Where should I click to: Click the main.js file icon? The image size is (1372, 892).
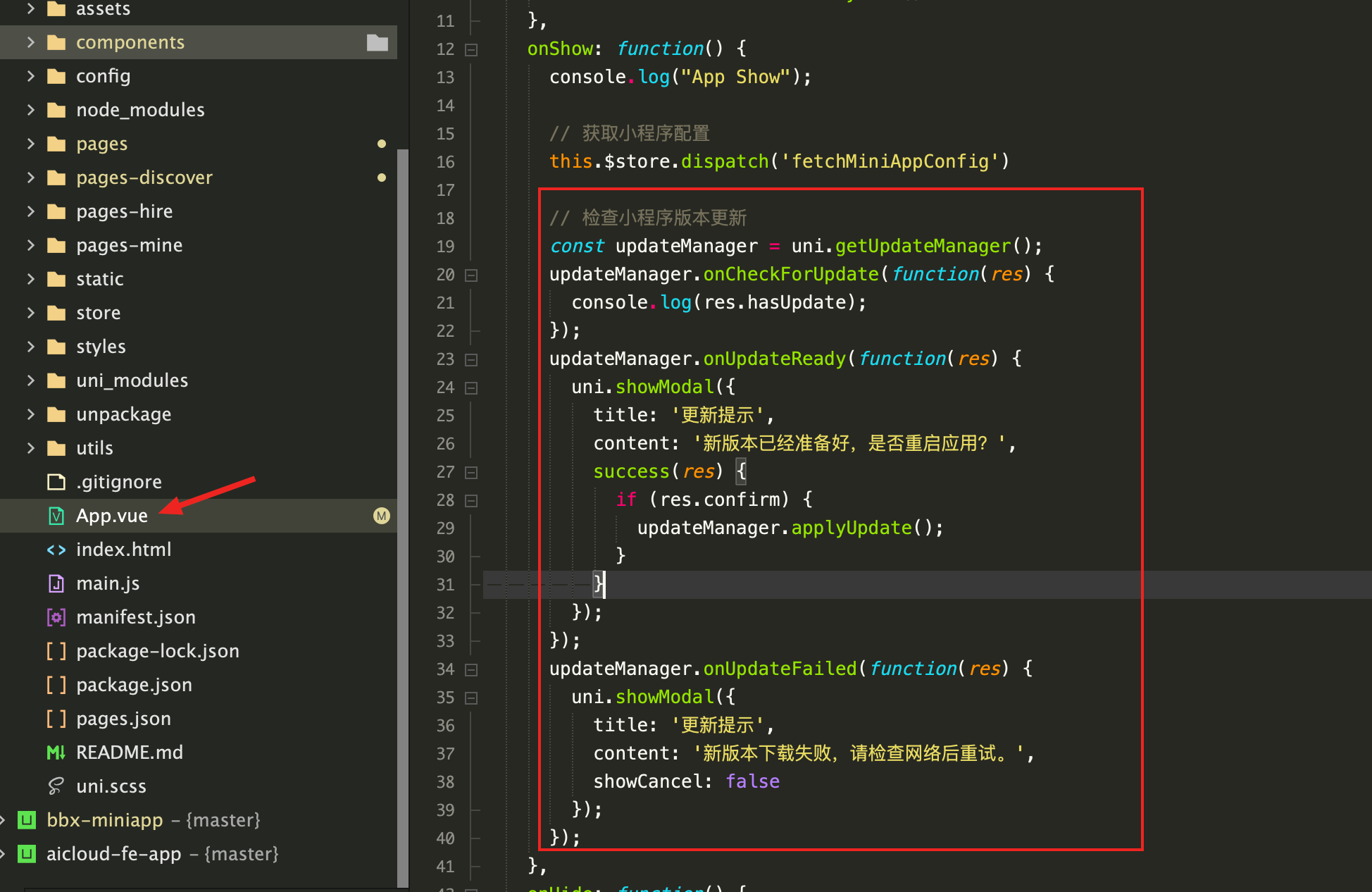[x=56, y=583]
